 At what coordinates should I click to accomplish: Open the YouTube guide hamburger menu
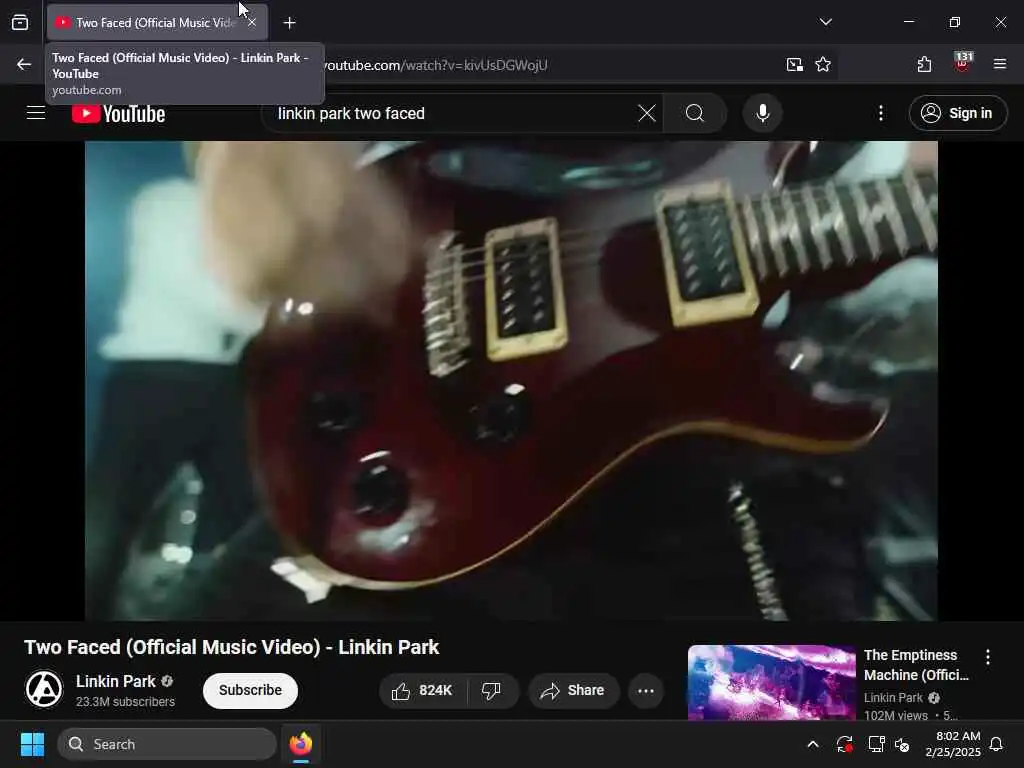point(36,113)
